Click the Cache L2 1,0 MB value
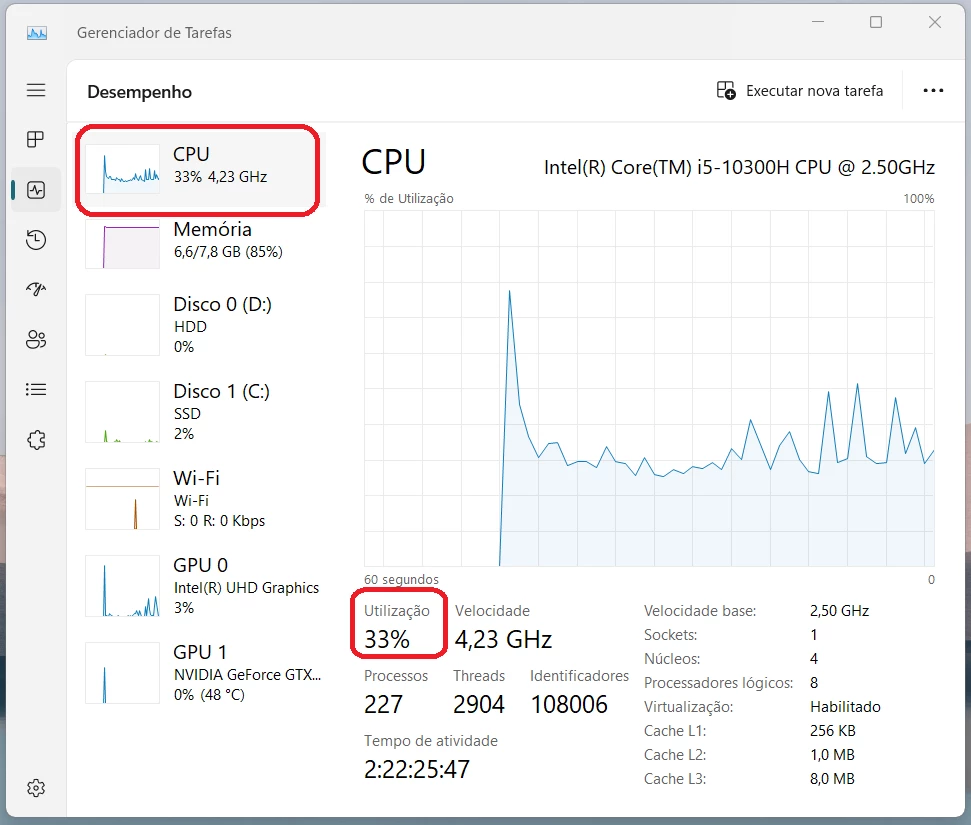The height and width of the screenshot is (825, 971). 832,755
